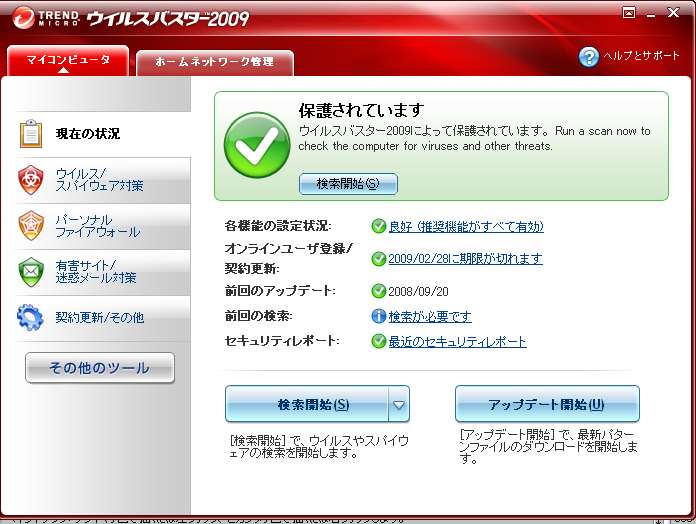The image size is (696, 524).
Task: Click the red biohazard shield icon
Action: (x=31, y=180)
